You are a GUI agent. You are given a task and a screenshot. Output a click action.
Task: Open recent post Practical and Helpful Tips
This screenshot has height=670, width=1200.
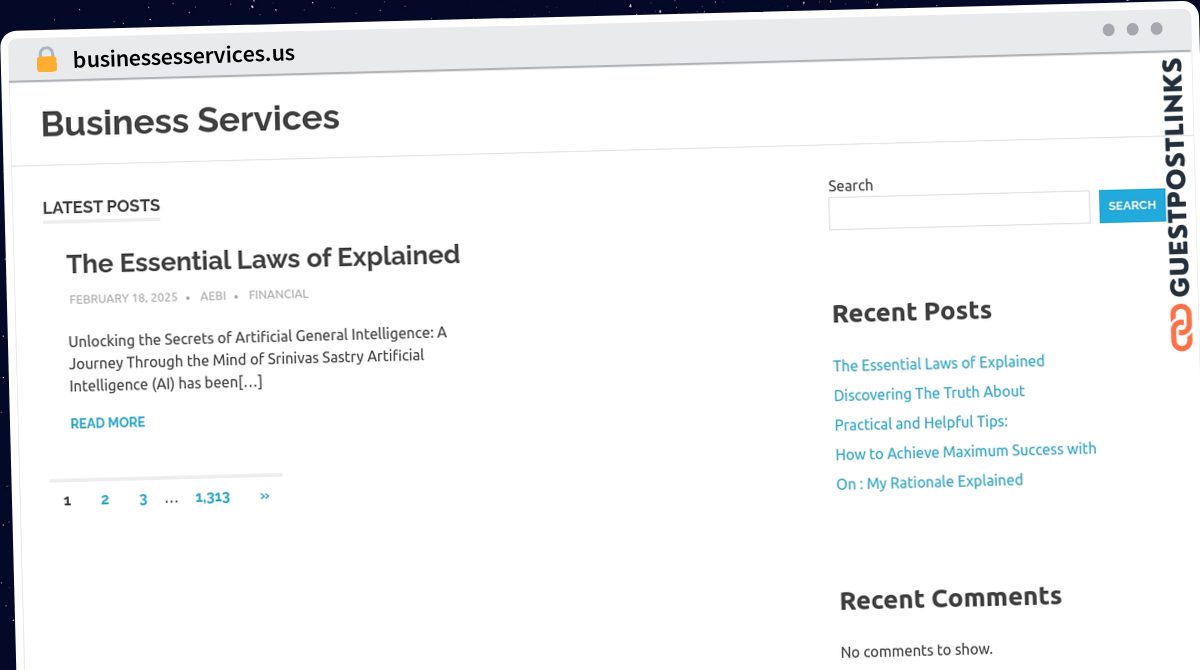coord(921,423)
